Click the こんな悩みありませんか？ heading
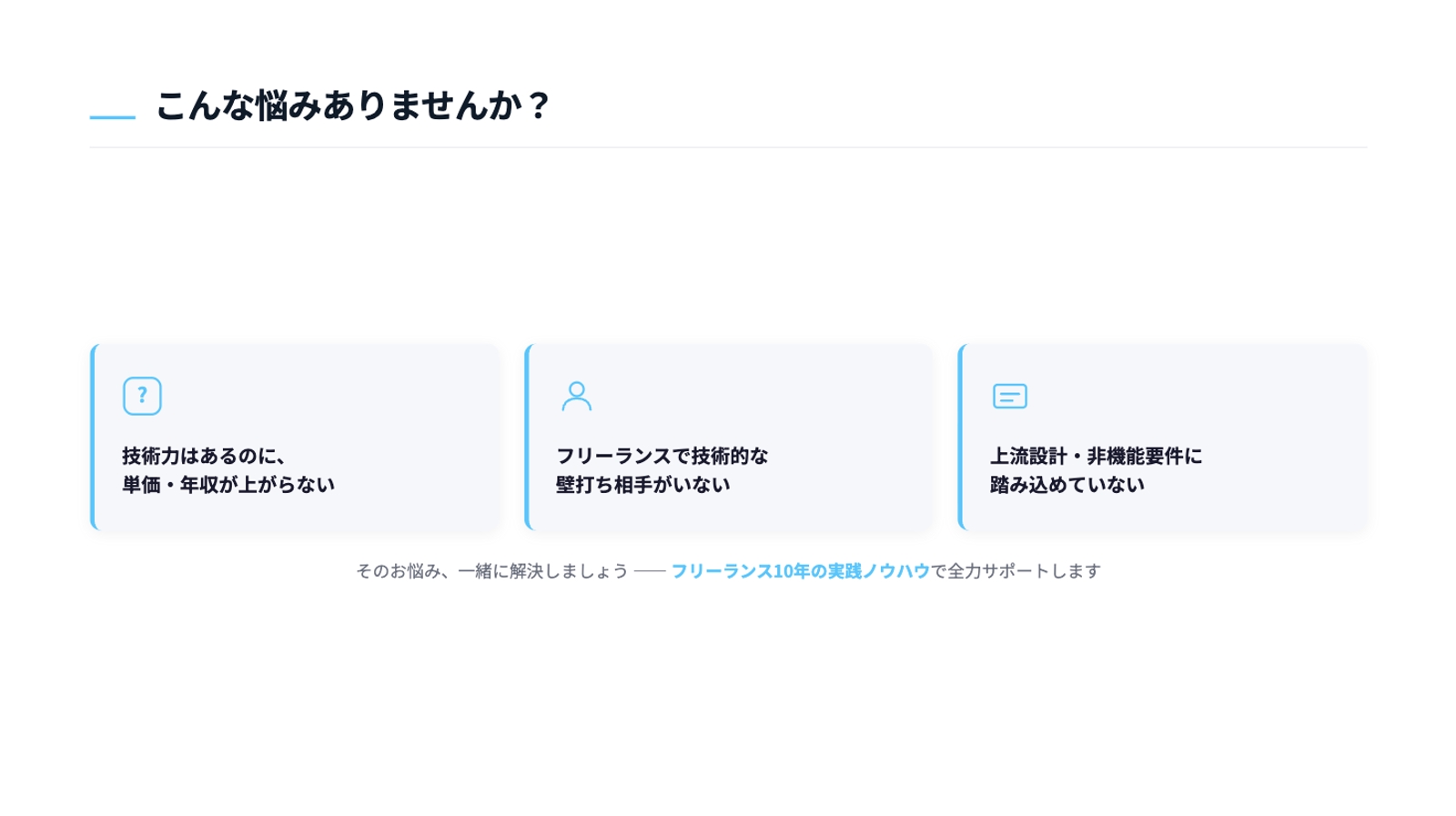The image size is (1456, 816). pyautogui.click(x=353, y=106)
